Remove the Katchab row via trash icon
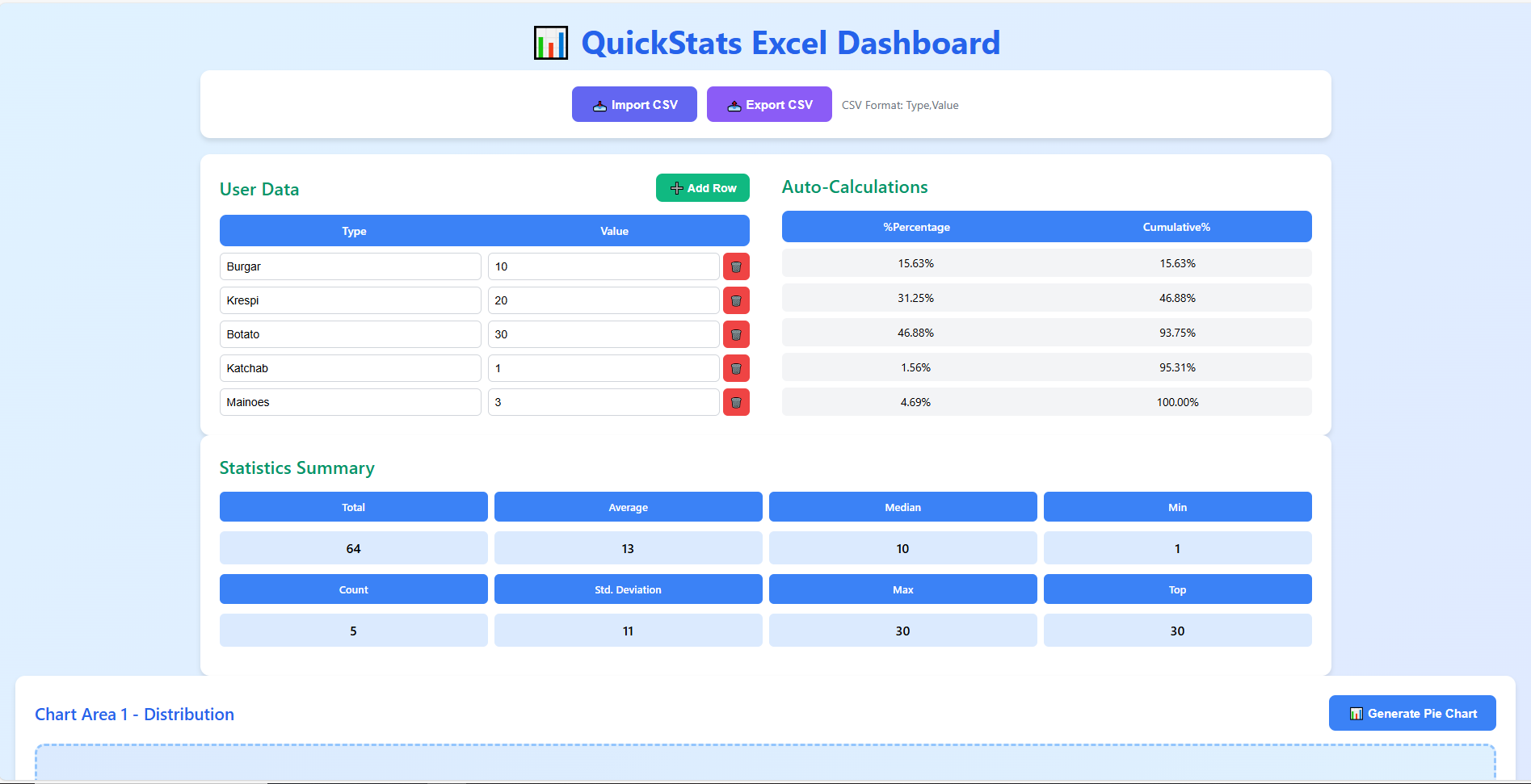Image resolution: width=1531 pixels, height=784 pixels. (x=736, y=367)
